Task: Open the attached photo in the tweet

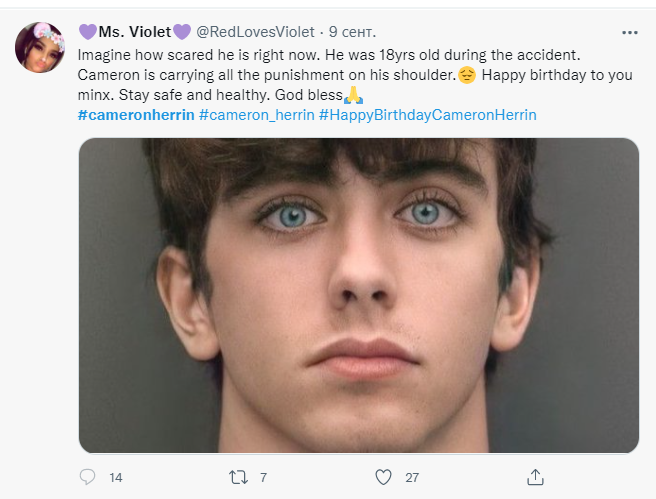Action: click(358, 295)
